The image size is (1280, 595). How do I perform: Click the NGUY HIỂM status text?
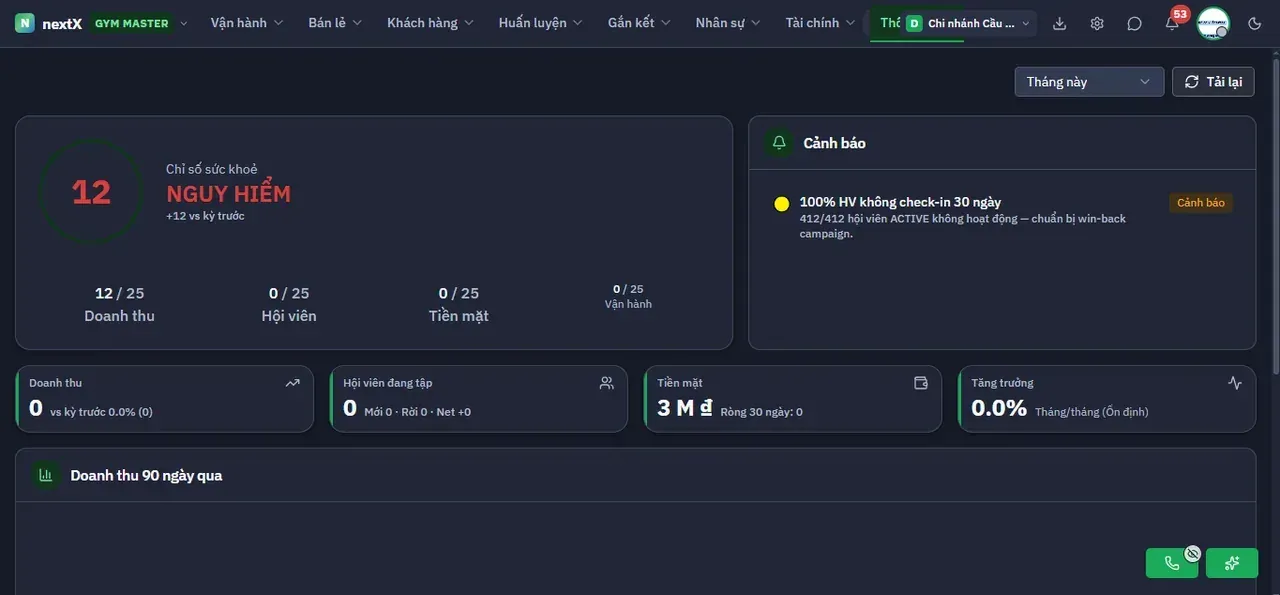point(228,194)
